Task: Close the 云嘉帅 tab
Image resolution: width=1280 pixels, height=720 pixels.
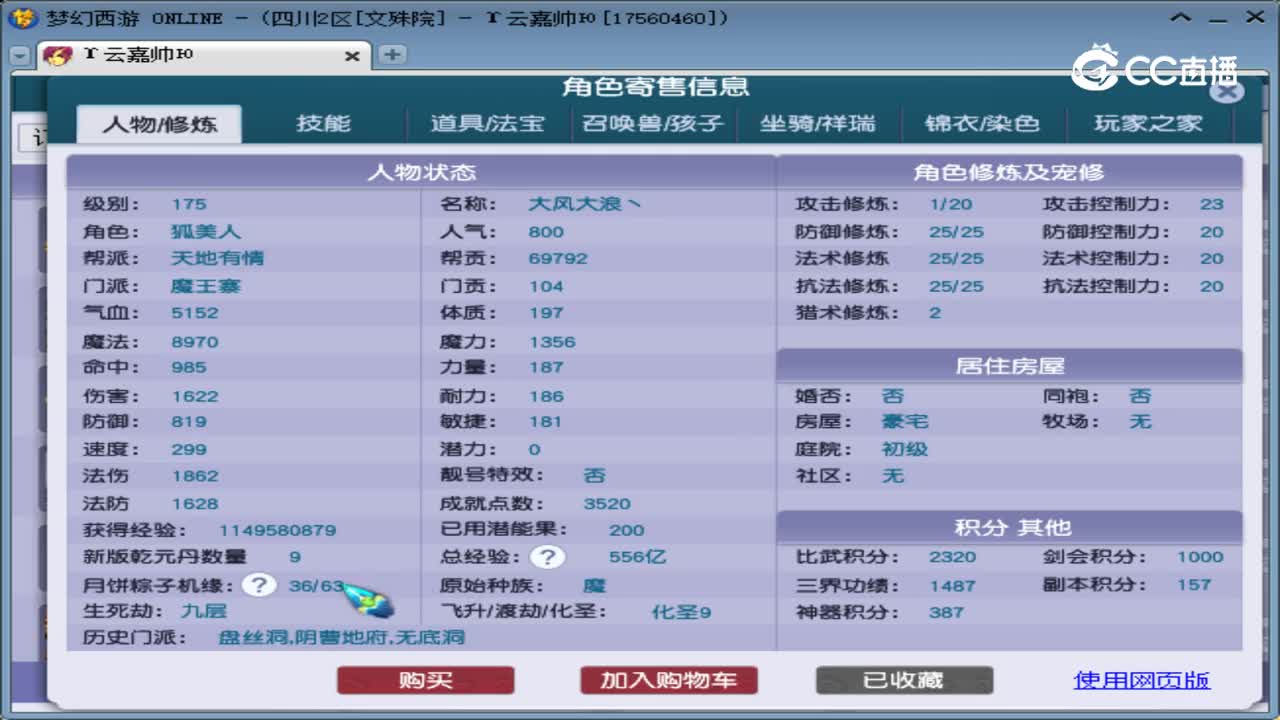Action: coord(352,56)
